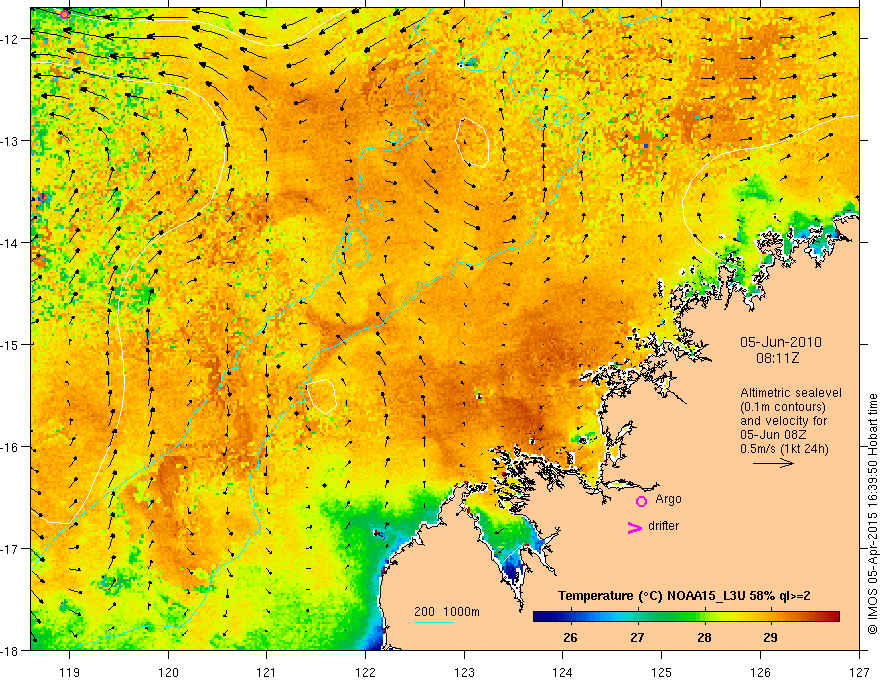This screenshot has width=880, height=680.
Task: Click the "08:11Z" time label
Action: pos(778,358)
